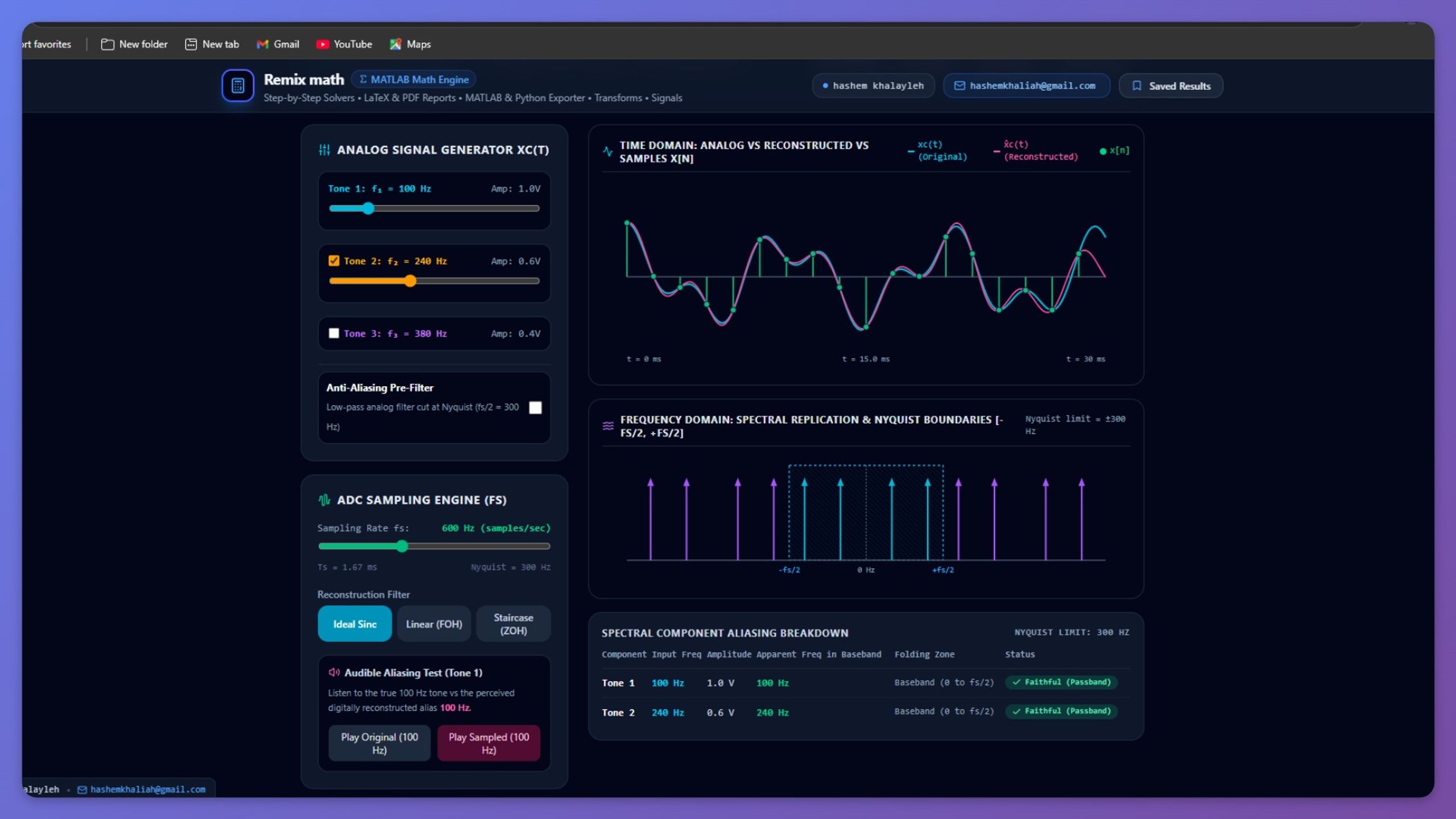The height and width of the screenshot is (819, 1456).
Task: Select the Ideal Sinc reconstruction filter
Action: 355,624
